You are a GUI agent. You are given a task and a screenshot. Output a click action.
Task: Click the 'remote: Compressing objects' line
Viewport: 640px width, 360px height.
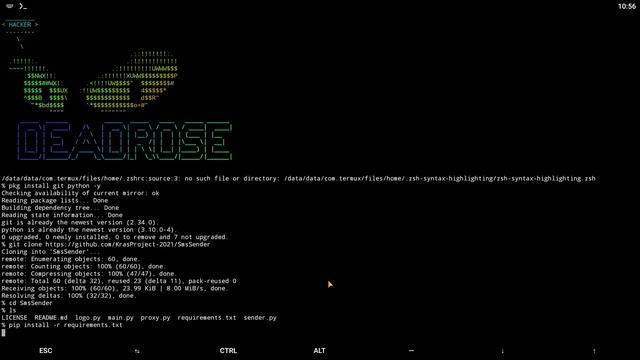pos(89,273)
